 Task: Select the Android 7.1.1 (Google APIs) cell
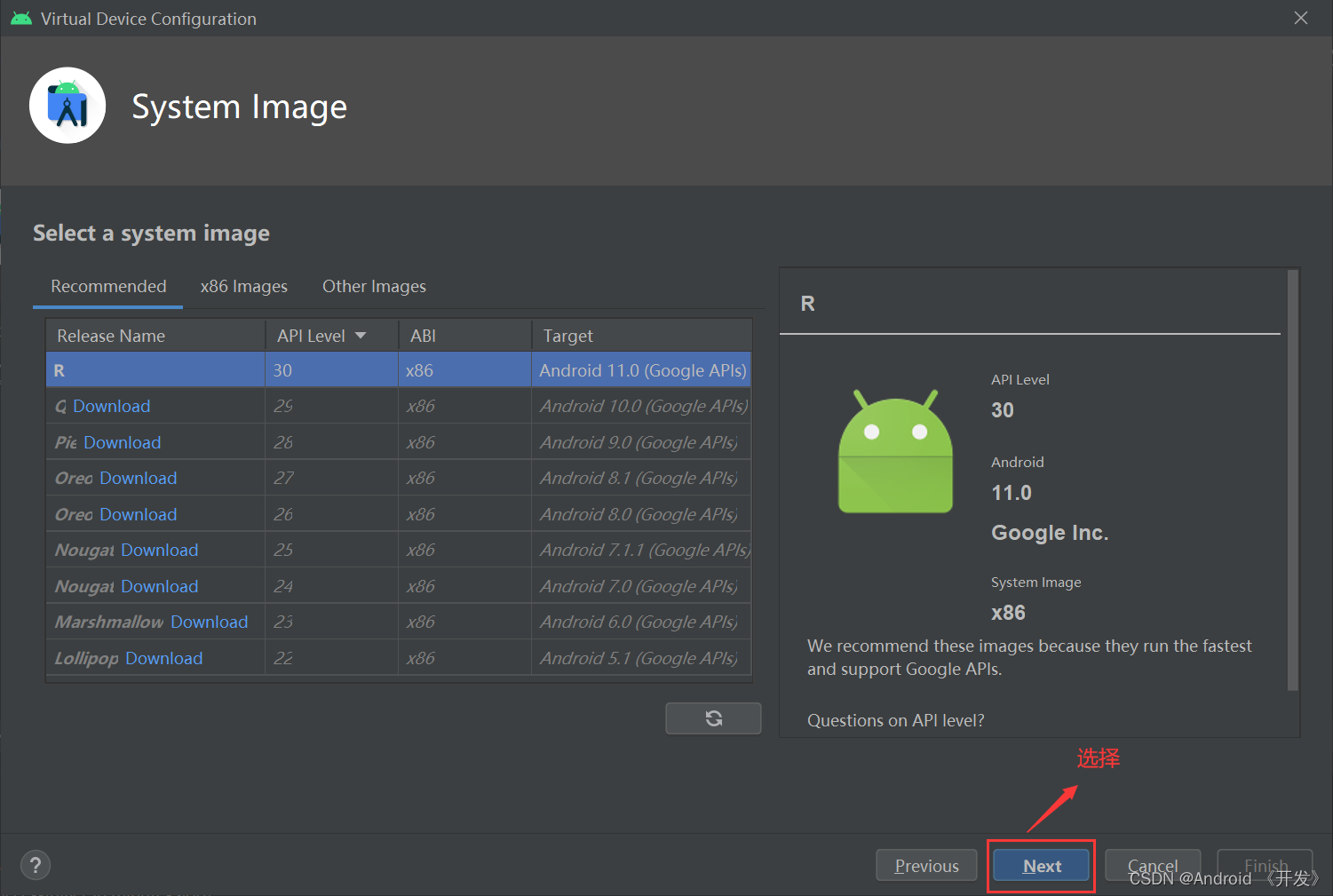tap(641, 550)
